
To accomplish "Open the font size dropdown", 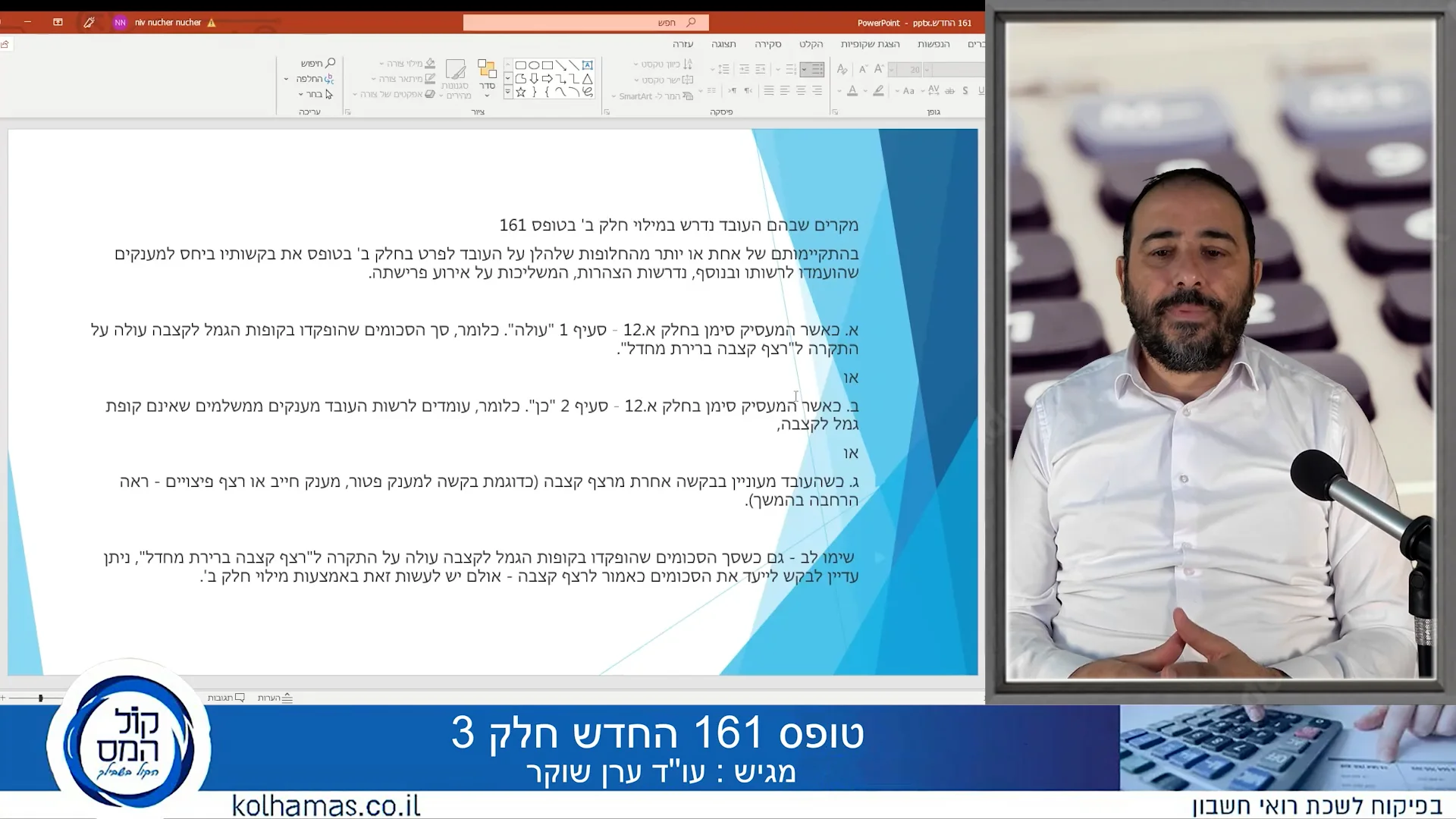I will [x=892, y=69].
